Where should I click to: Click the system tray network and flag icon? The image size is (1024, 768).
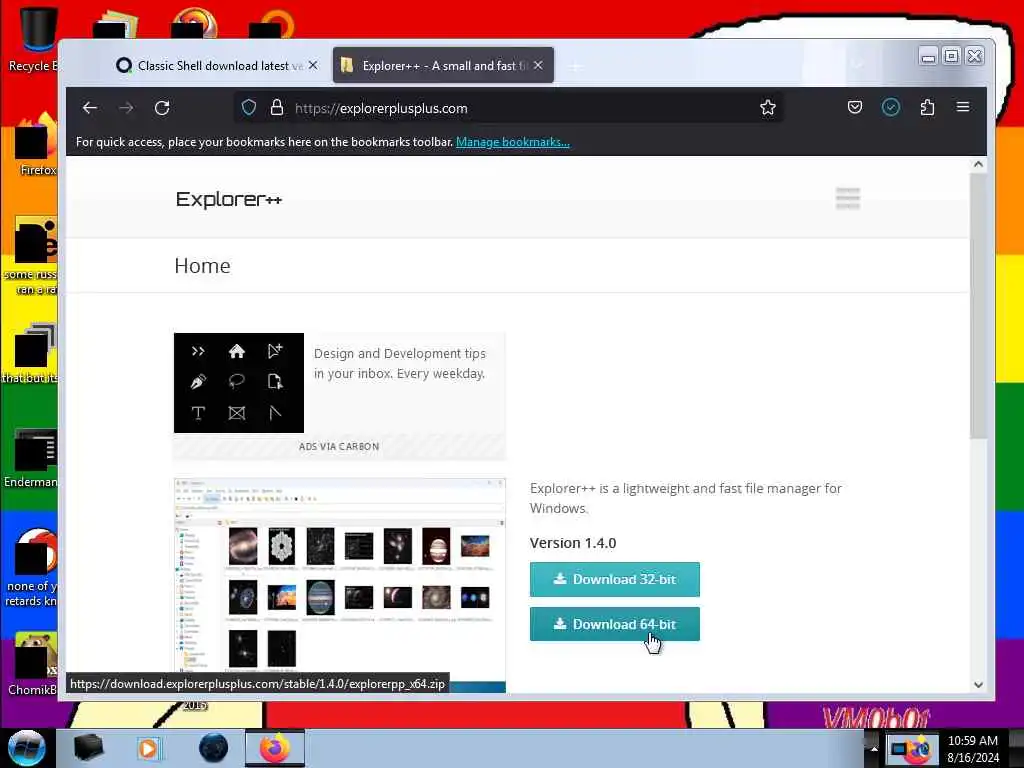(911, 748)
